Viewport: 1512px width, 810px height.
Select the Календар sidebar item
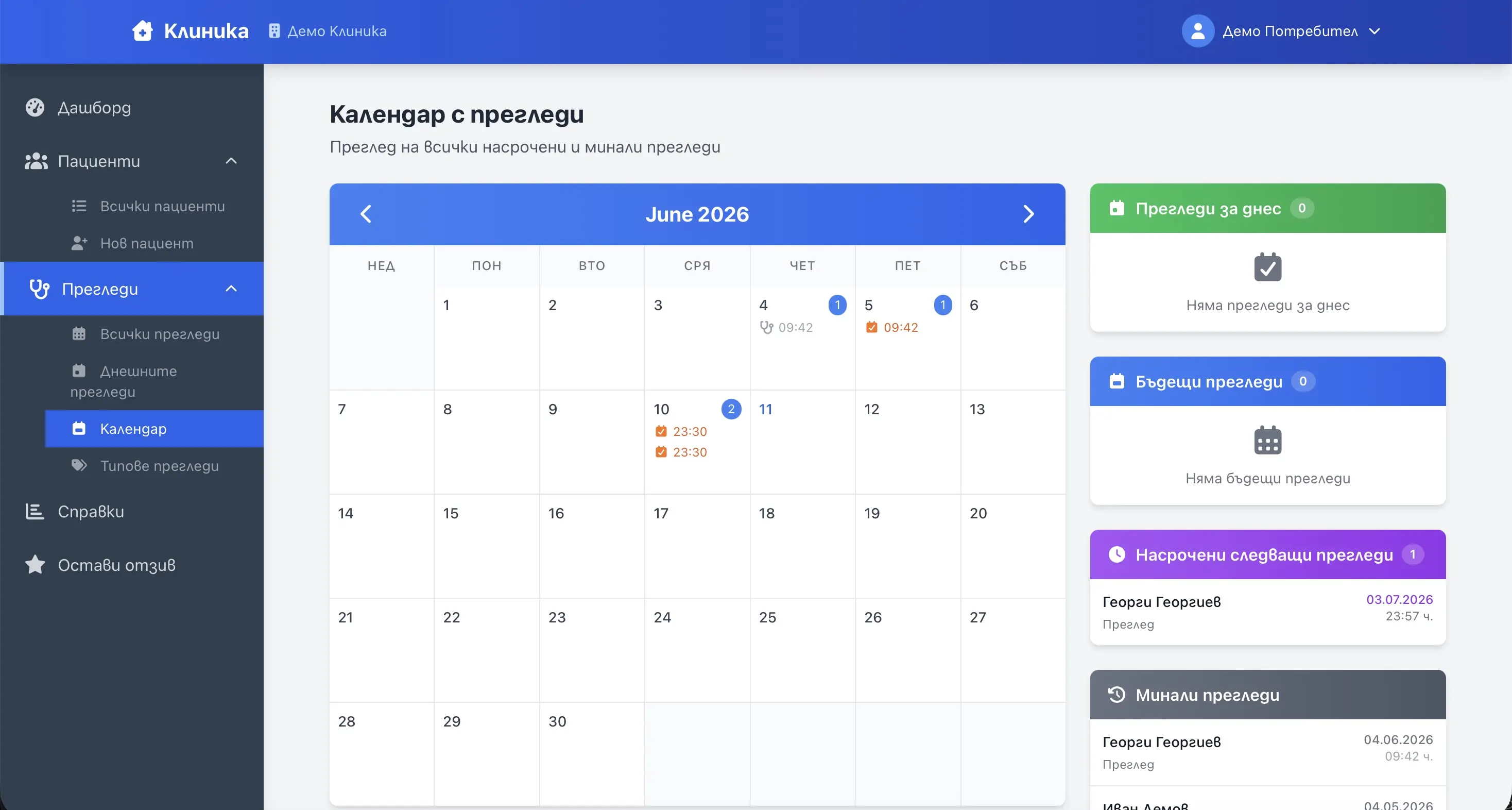tap(154, 428)
